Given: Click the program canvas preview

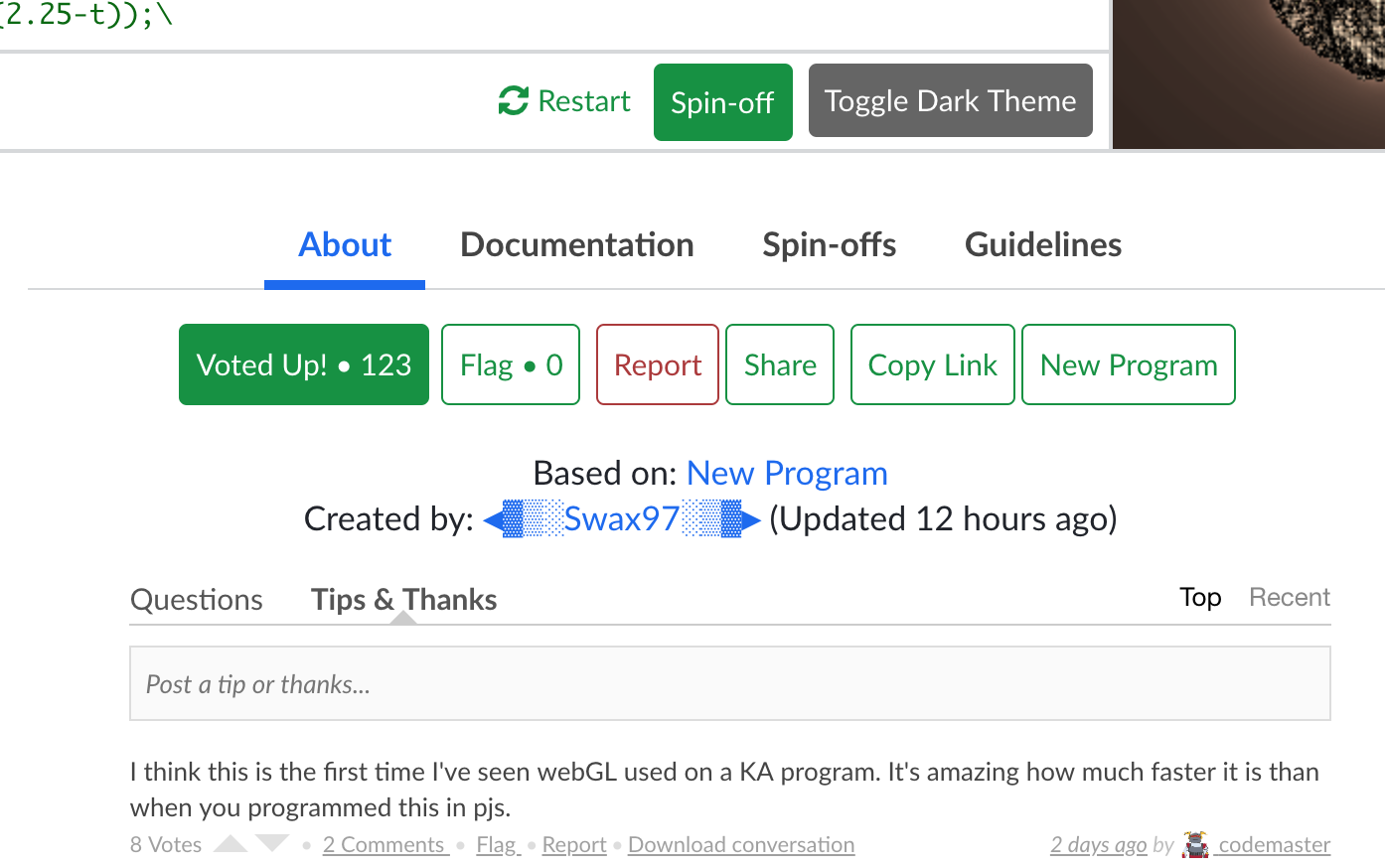Looking at the screenshot, I should pyautogui.click(x=1249, y=74).
